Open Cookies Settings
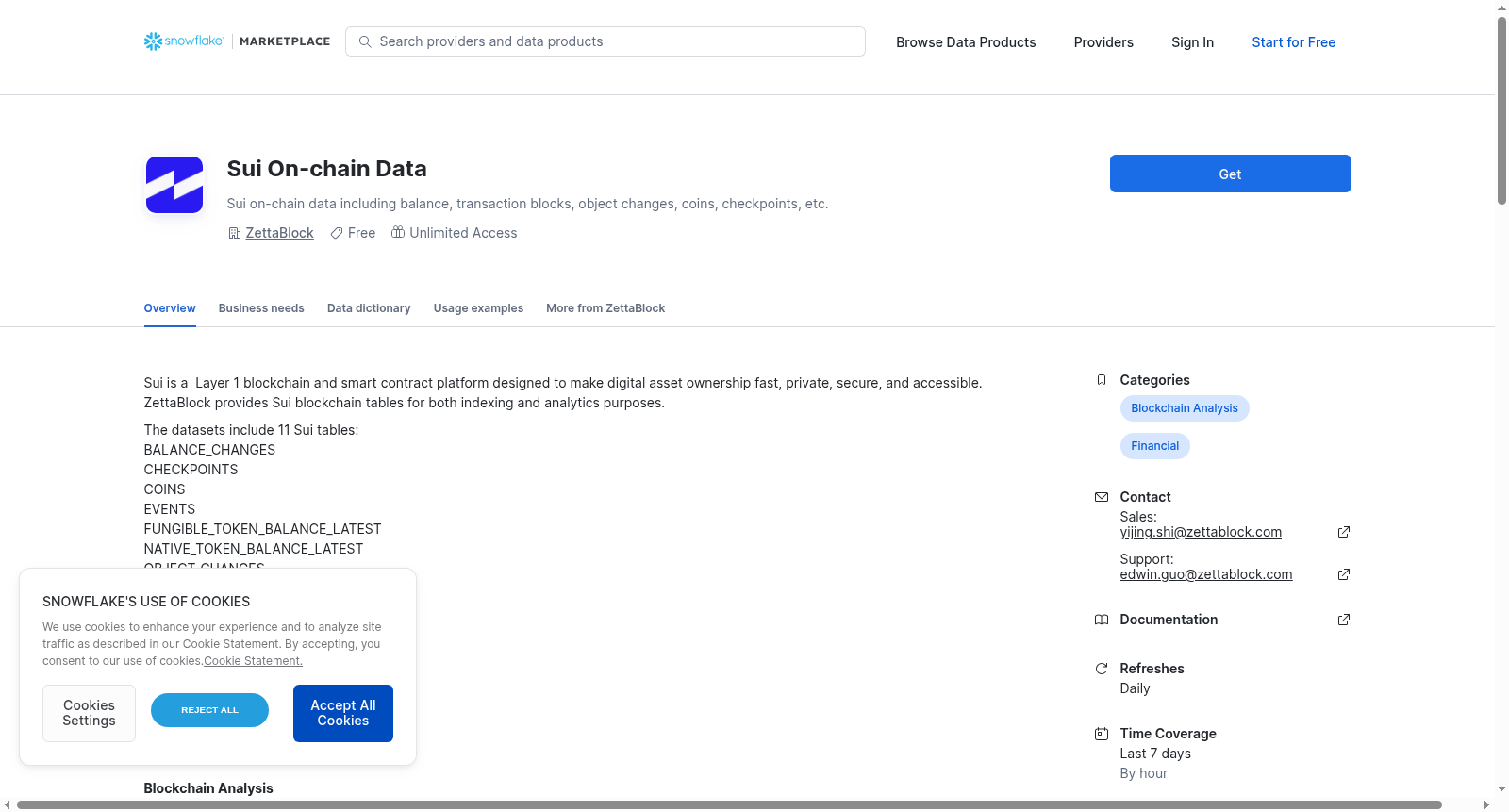 [x=89, y=713]
